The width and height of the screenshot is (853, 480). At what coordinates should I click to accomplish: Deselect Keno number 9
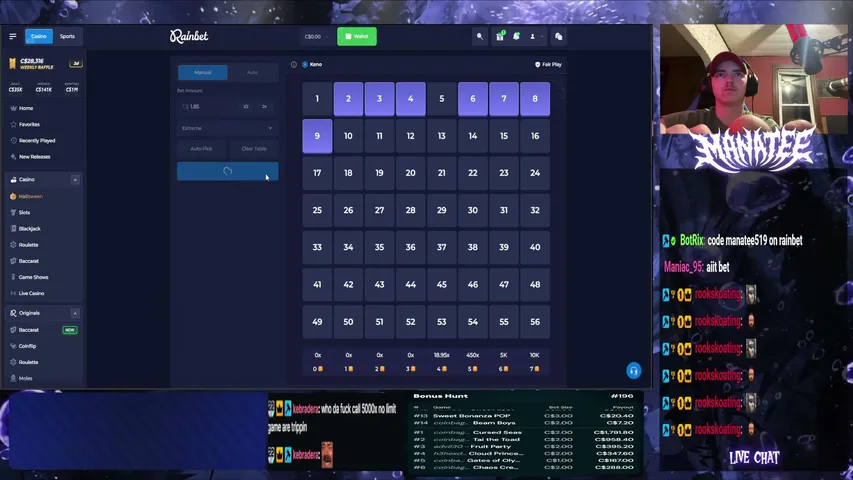317,136
